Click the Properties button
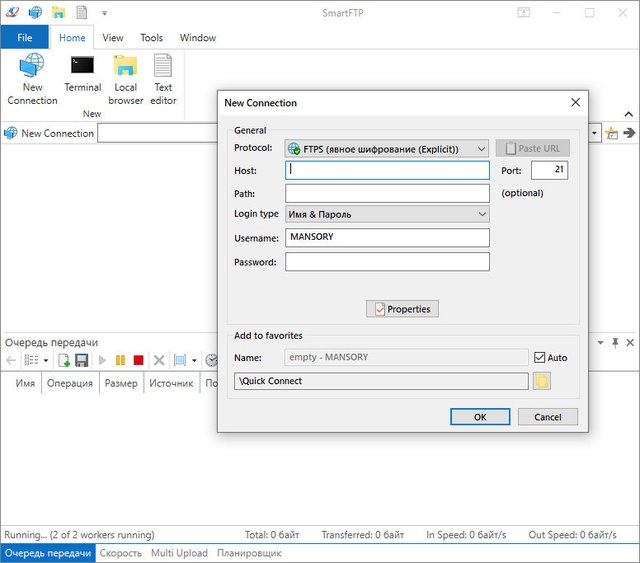Screen dimensions: 640x563 click(x=402, y=309)
